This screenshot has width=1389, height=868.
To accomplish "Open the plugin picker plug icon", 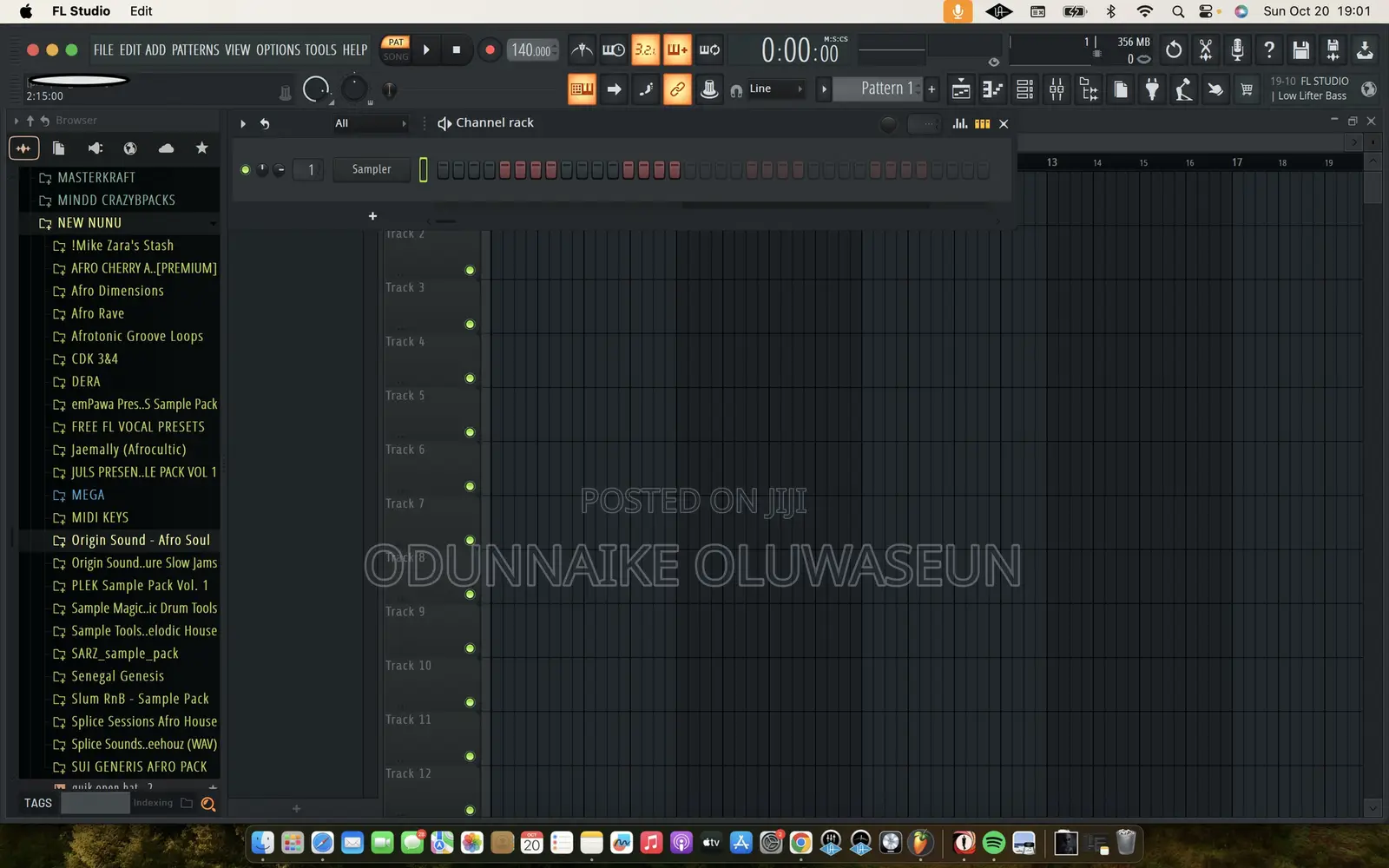I will pos(1152,89).
